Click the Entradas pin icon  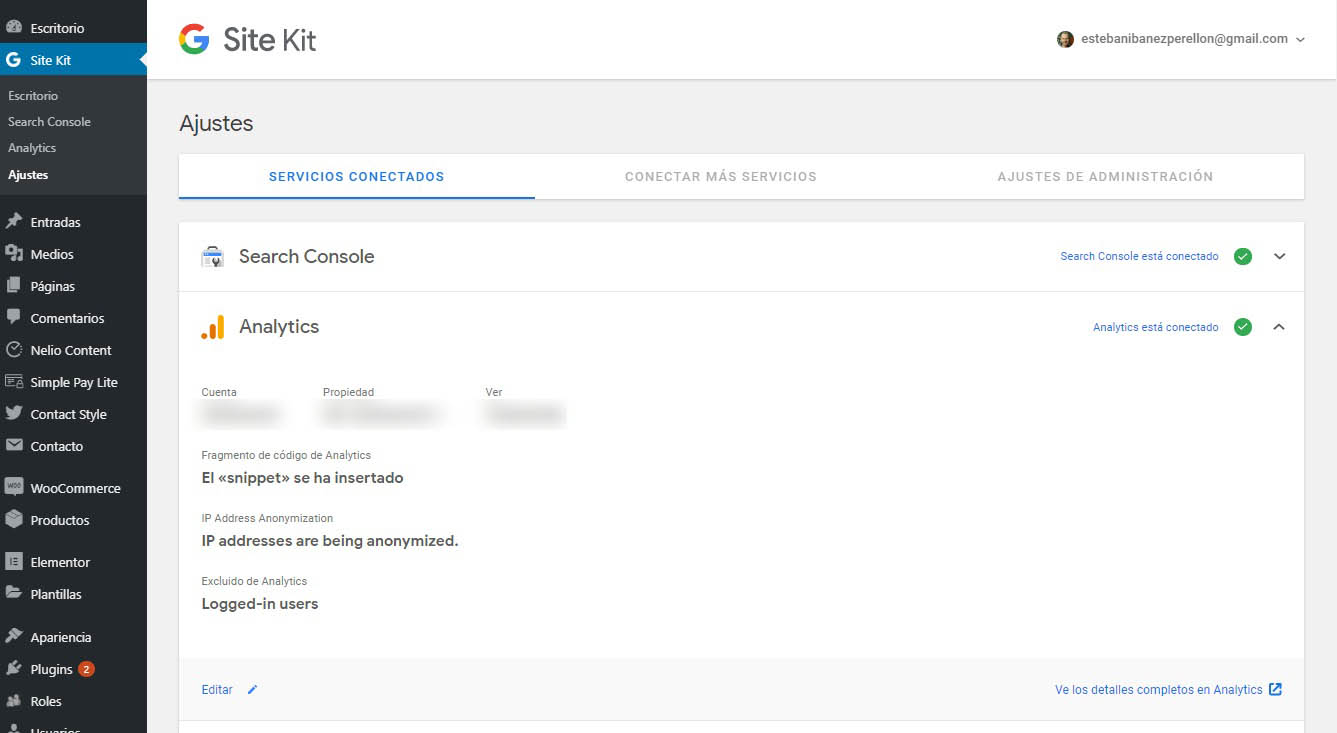[14, 222]
